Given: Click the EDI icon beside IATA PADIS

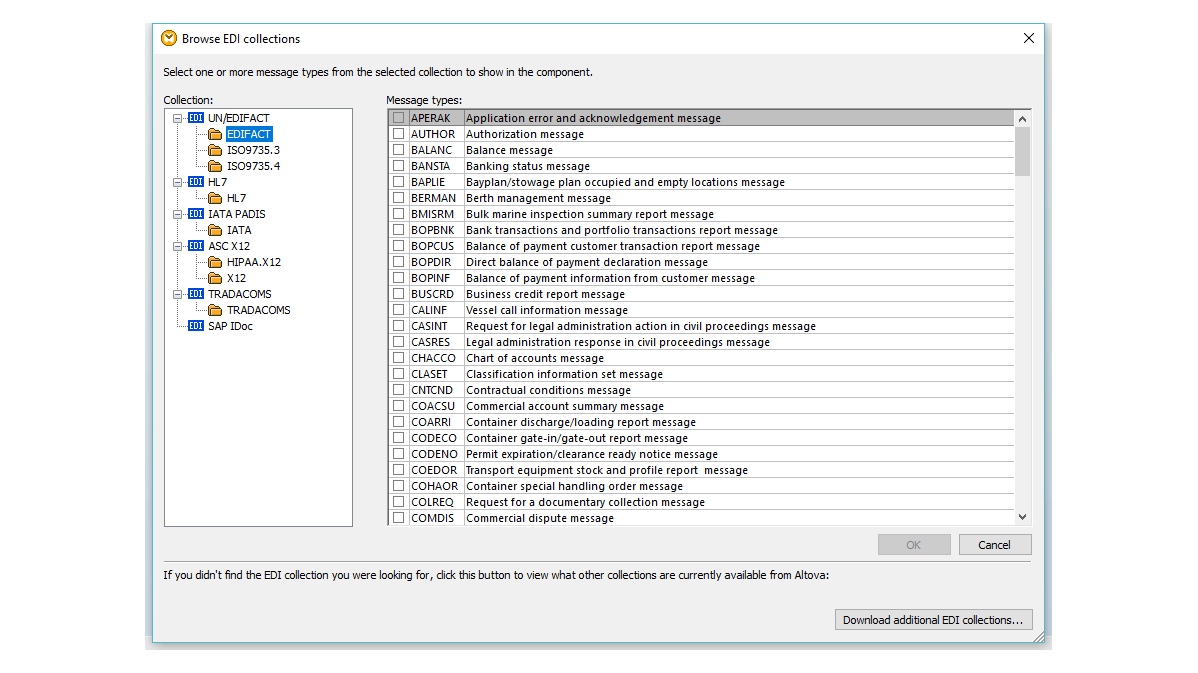Looking at the screenshot, I should click(x=196, y=215).
